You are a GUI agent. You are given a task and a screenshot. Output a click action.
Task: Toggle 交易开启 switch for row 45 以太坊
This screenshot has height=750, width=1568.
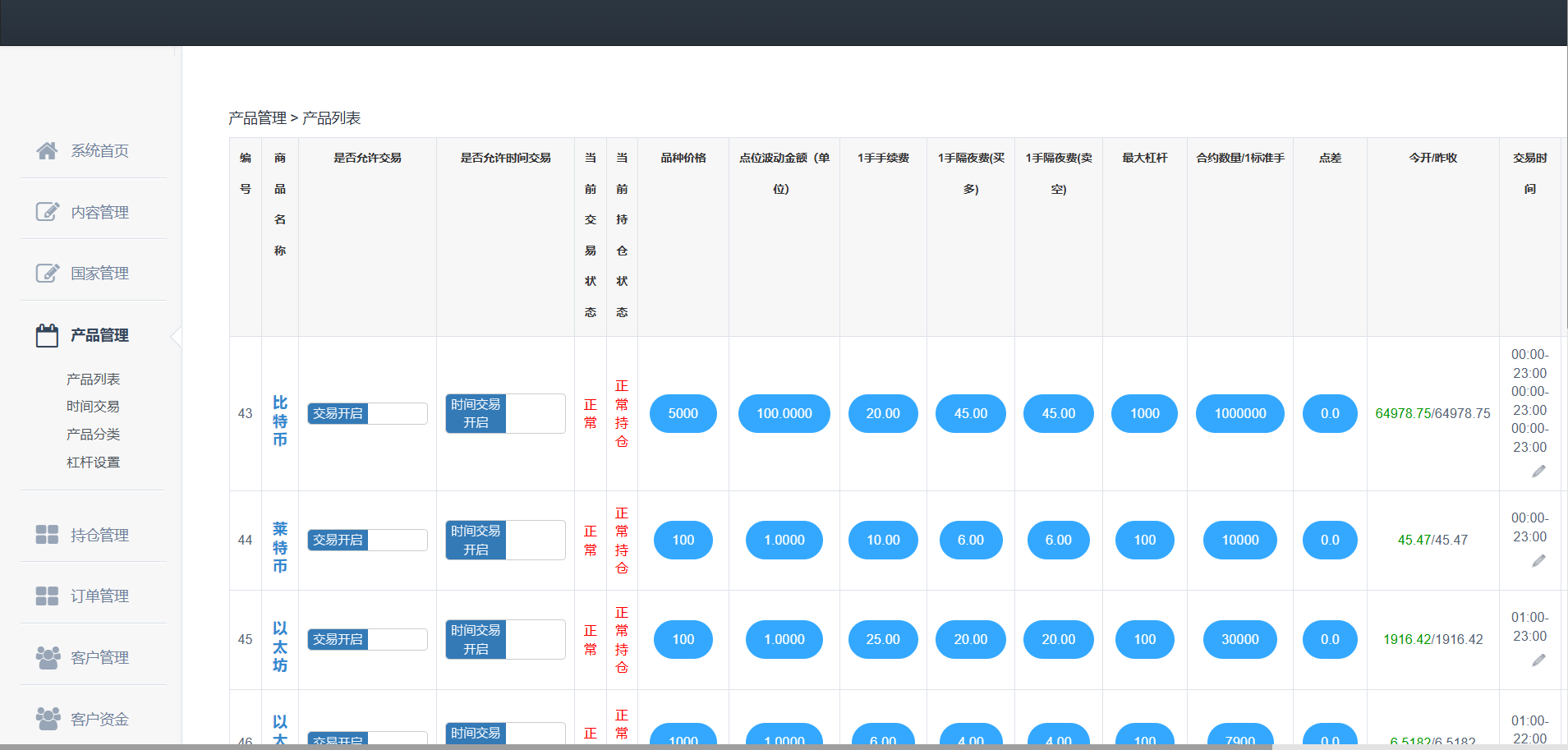tap(367, 639)
